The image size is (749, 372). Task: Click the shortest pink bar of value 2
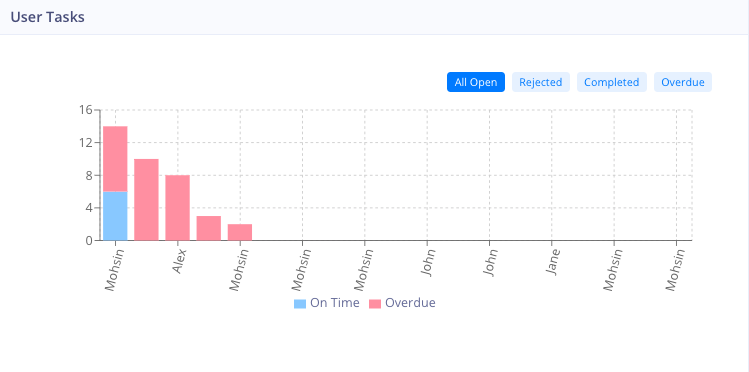240,232
